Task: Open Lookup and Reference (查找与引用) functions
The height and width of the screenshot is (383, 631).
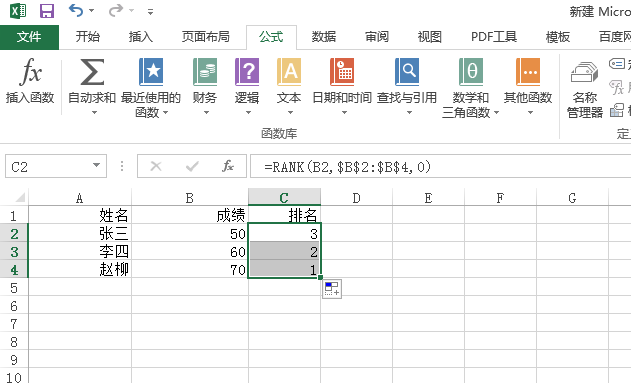Action: 407,86
